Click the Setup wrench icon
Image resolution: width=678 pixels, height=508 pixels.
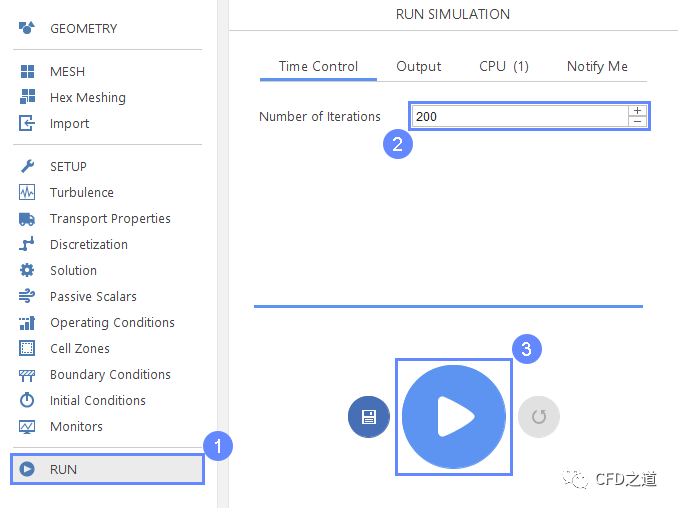coord(27,166)
